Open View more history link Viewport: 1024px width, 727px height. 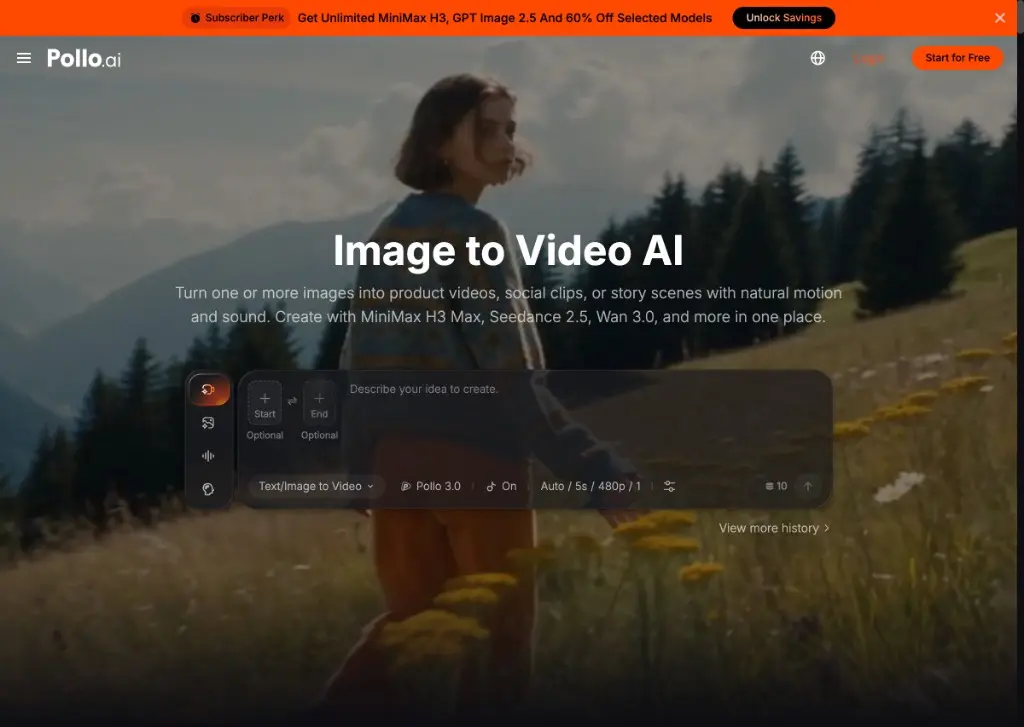click(x=774, y=528)
